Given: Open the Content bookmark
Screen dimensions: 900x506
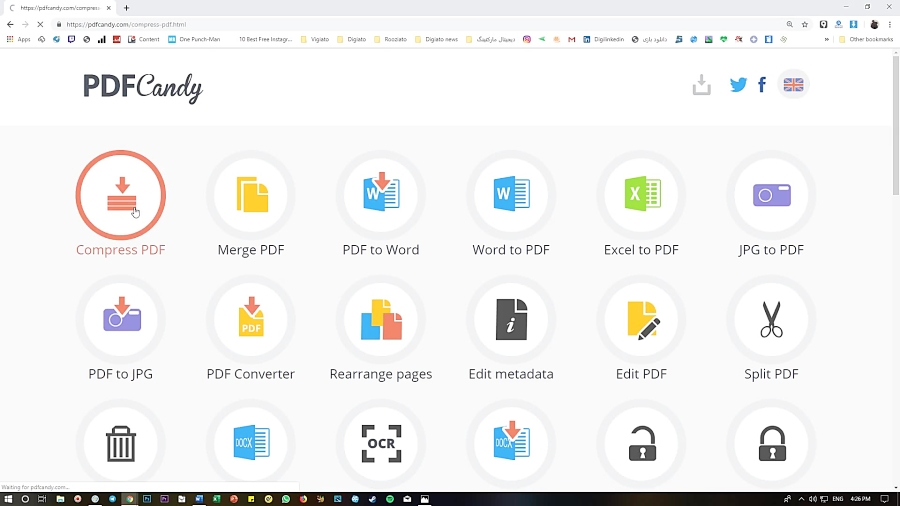Looking at the screenshot, I should point(143,40).
